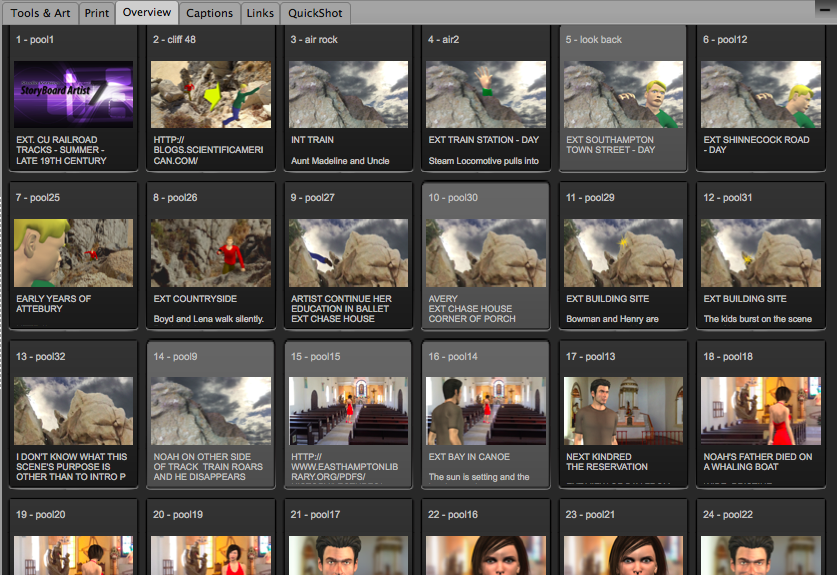Click the 'EXT SHINNECOCK ROAD - DAY' caption
Screen dimensions: 837x575
(756, 145)
